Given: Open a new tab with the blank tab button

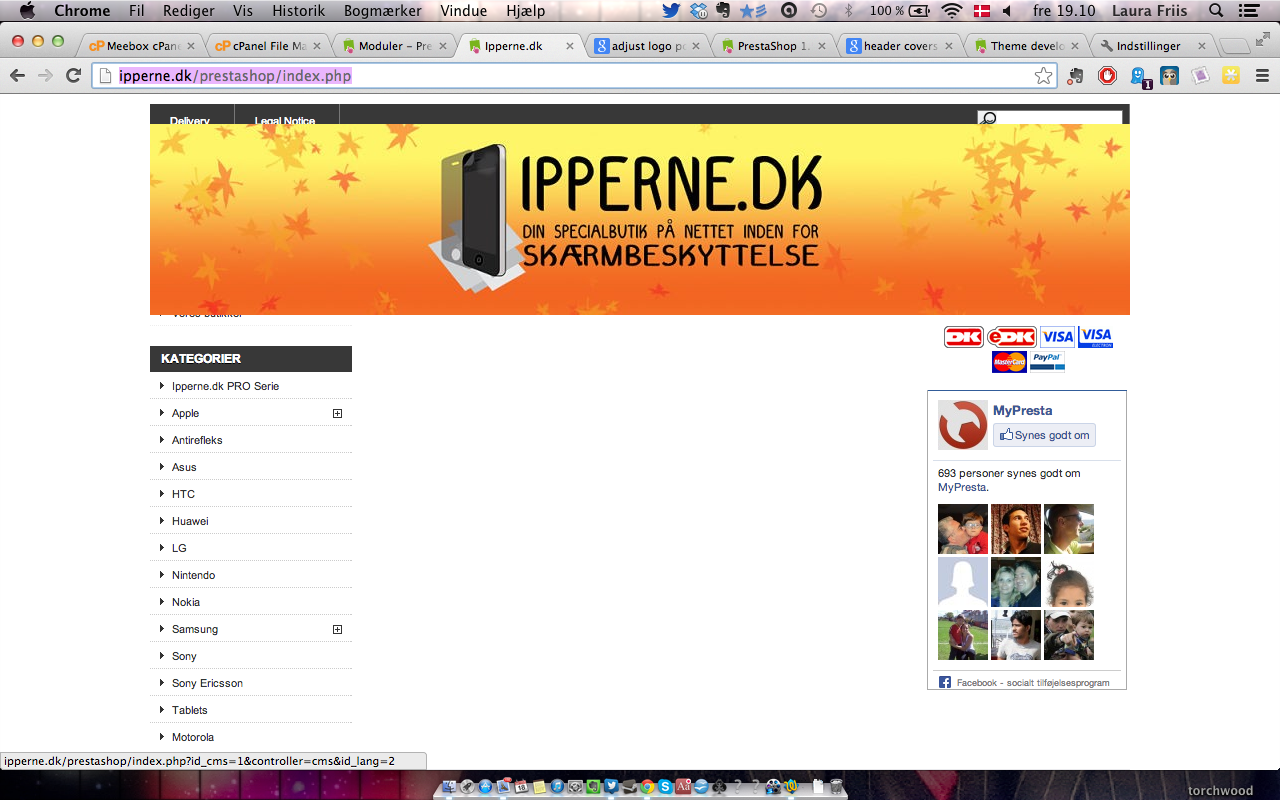Looking at the screenshot, I should [x=1235, y=46].
